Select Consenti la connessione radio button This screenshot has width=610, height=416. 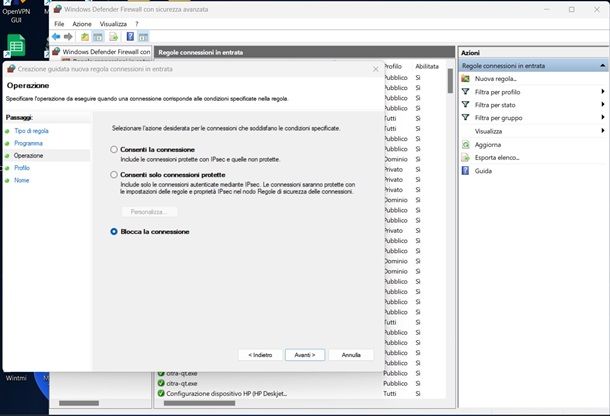coord(114,149)
